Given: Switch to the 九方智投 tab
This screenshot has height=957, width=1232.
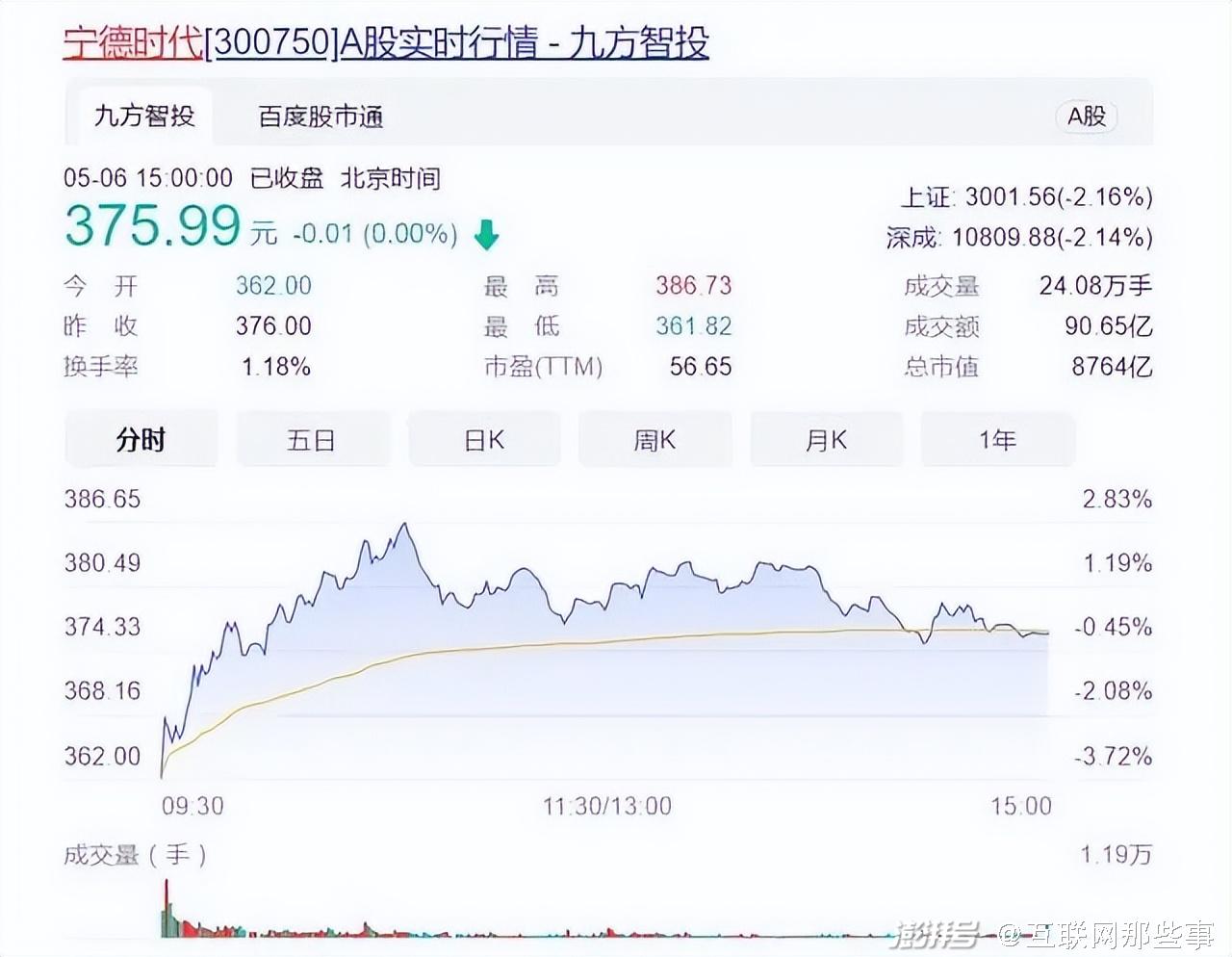Looking at the screenshot, I should click(143, 116).
